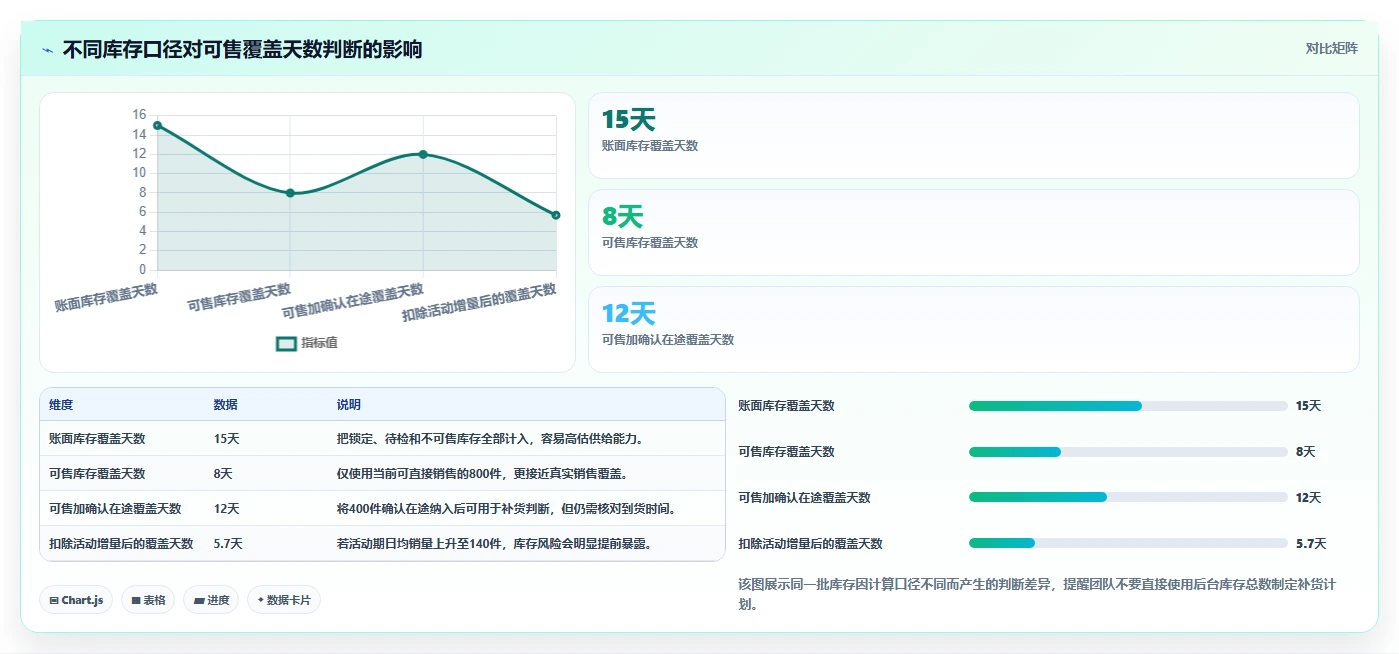Select the 8天 data card
Screen dimensions: 1399x654
(x=973, y=232)
